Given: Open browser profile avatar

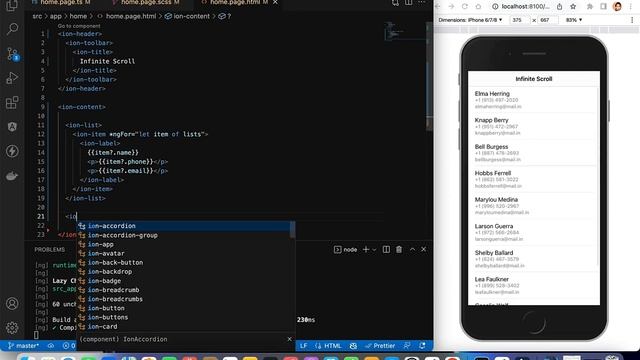Looking at the screenshot, I should coord(618,7).
